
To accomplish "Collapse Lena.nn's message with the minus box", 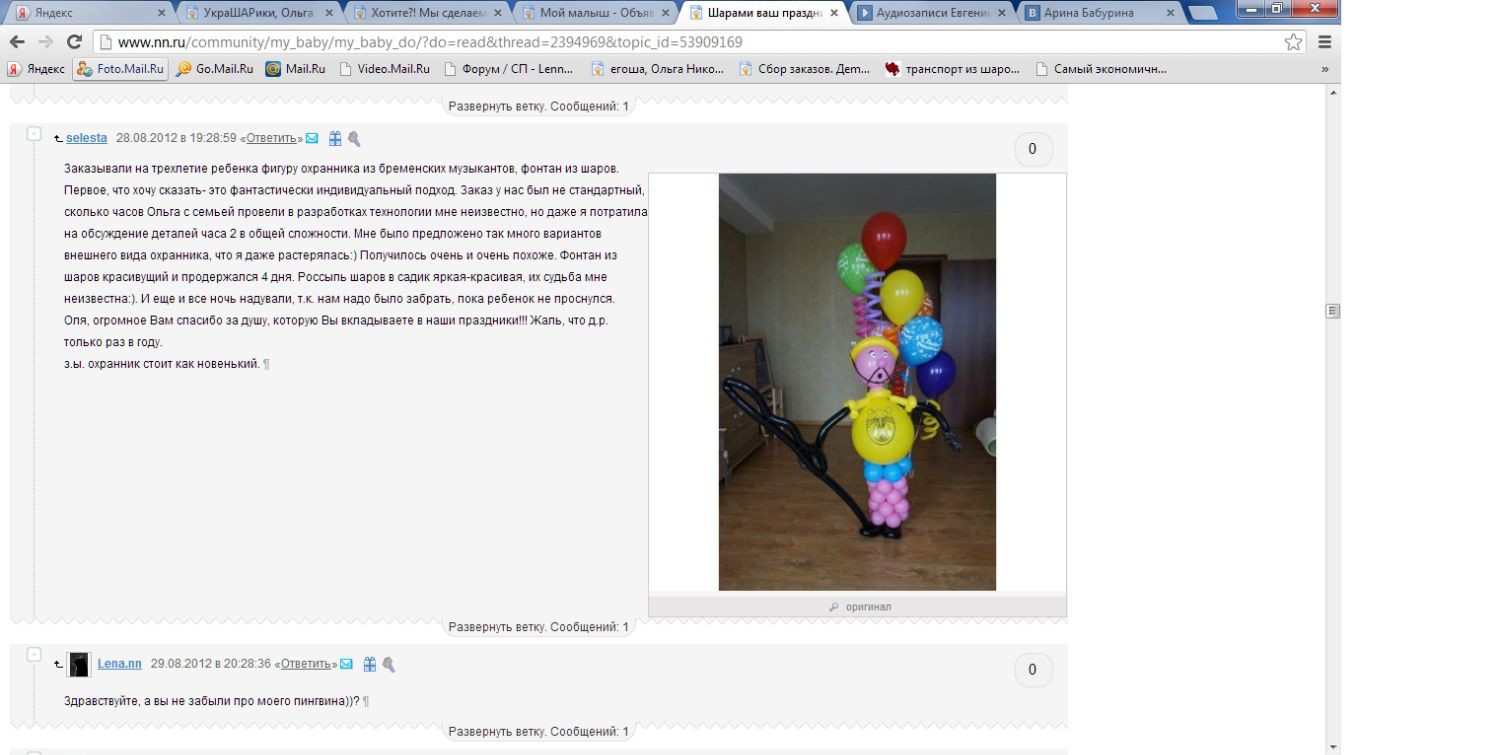I will (x=33, y=655).
